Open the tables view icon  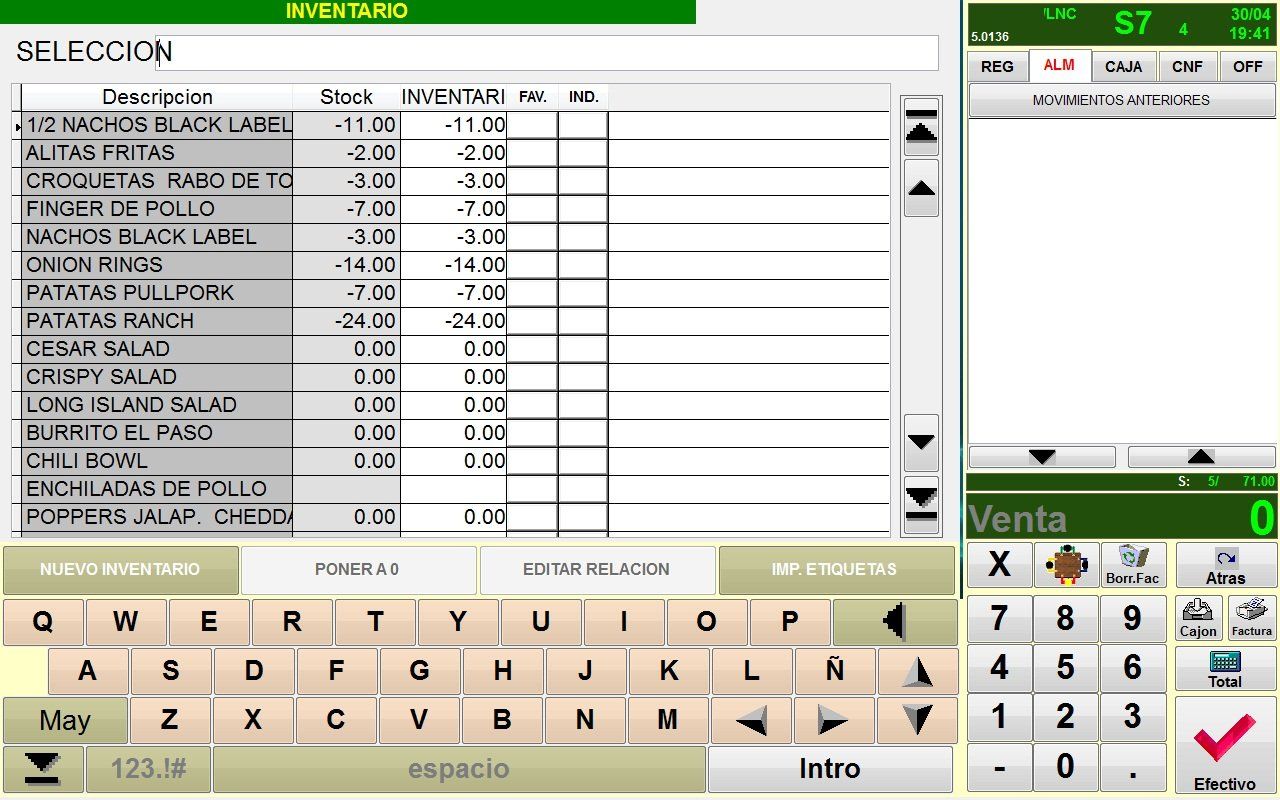point(1066,565)
